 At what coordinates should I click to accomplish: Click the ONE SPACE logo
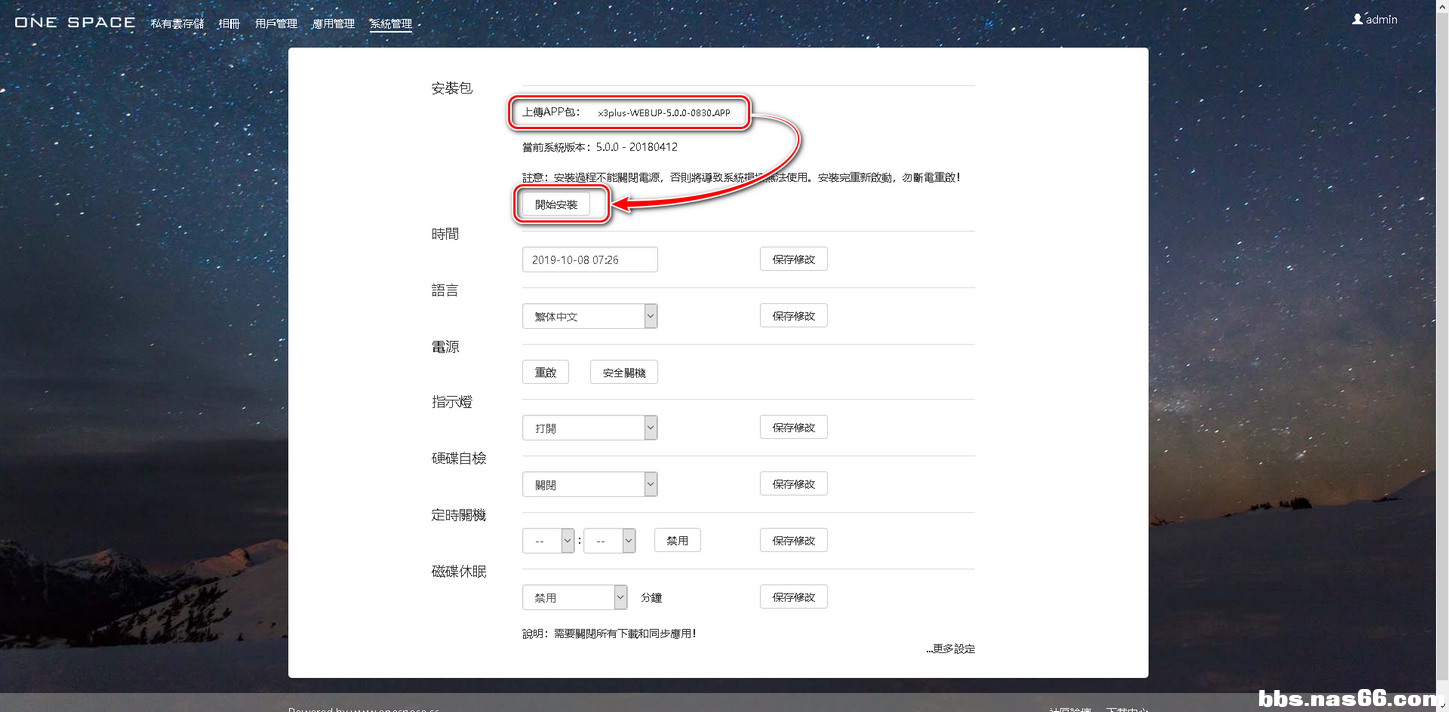tap(75, 21)
